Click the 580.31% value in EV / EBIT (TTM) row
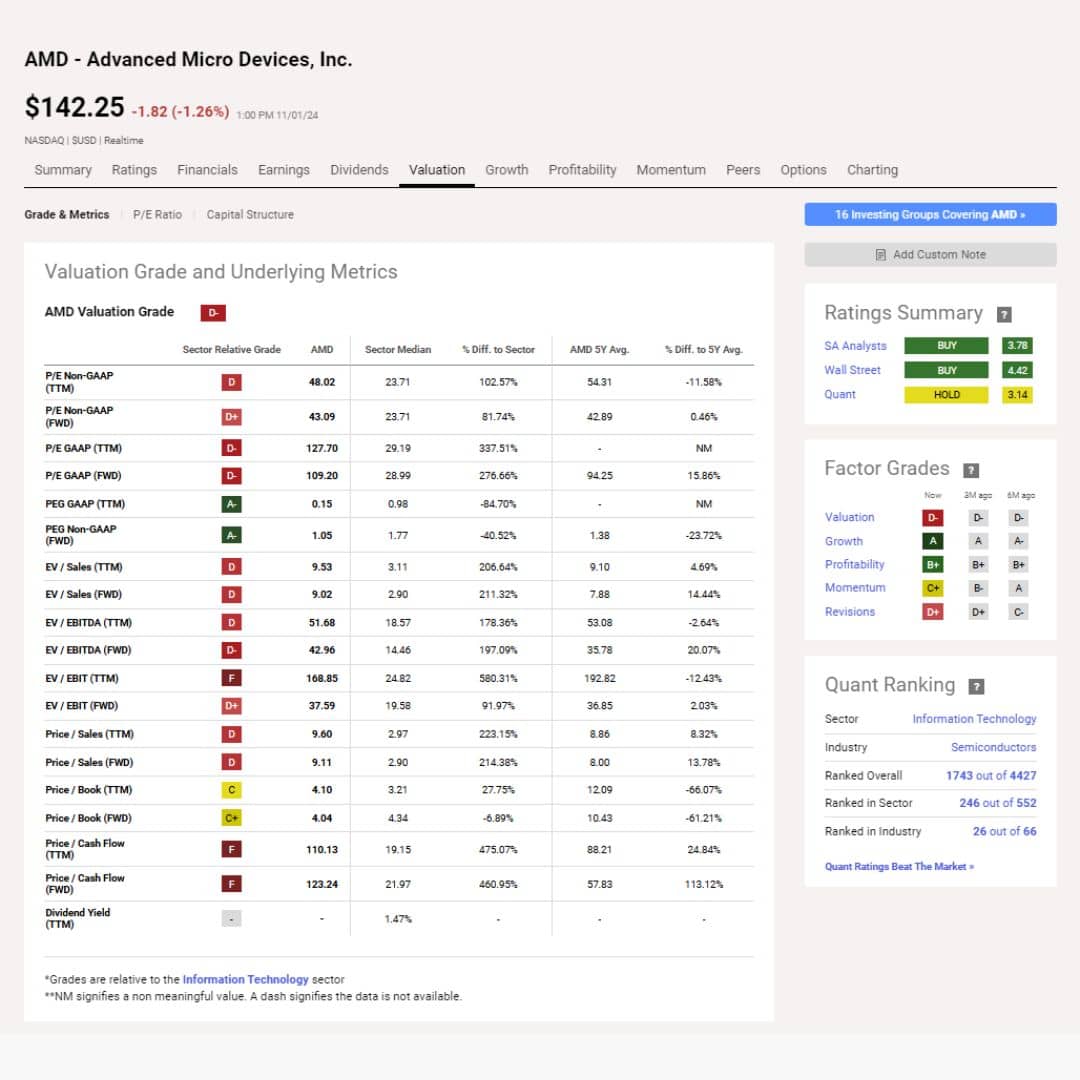 click(498, 678)
